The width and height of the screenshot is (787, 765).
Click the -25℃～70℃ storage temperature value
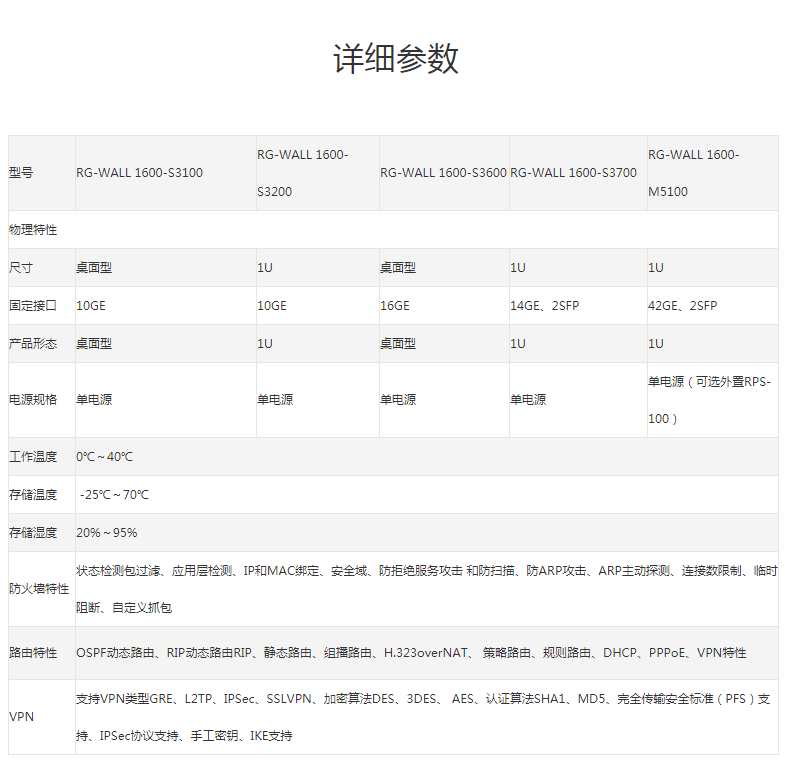tap(114, 495)
